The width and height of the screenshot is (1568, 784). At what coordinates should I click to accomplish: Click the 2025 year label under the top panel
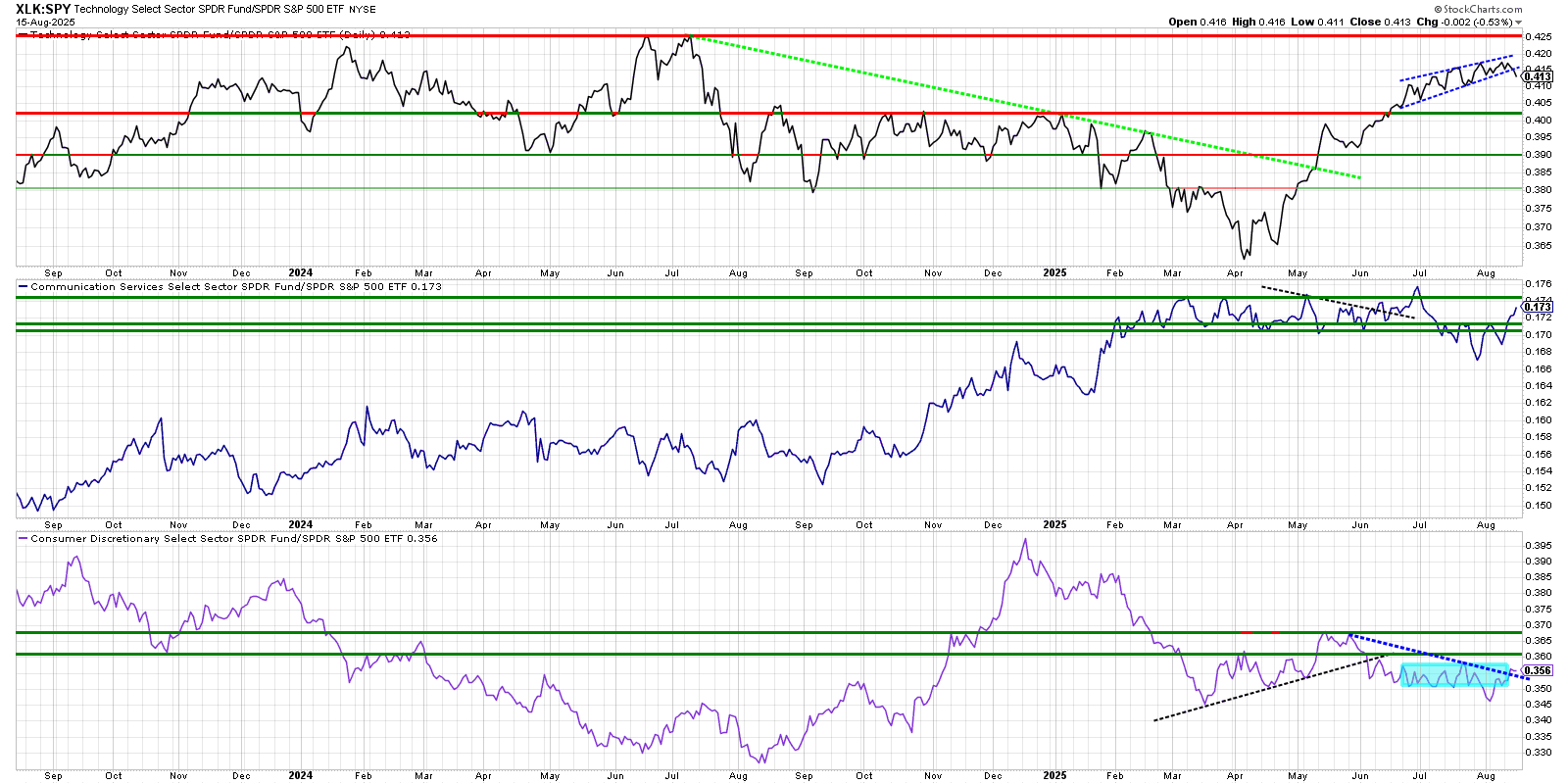point(1054,273)
